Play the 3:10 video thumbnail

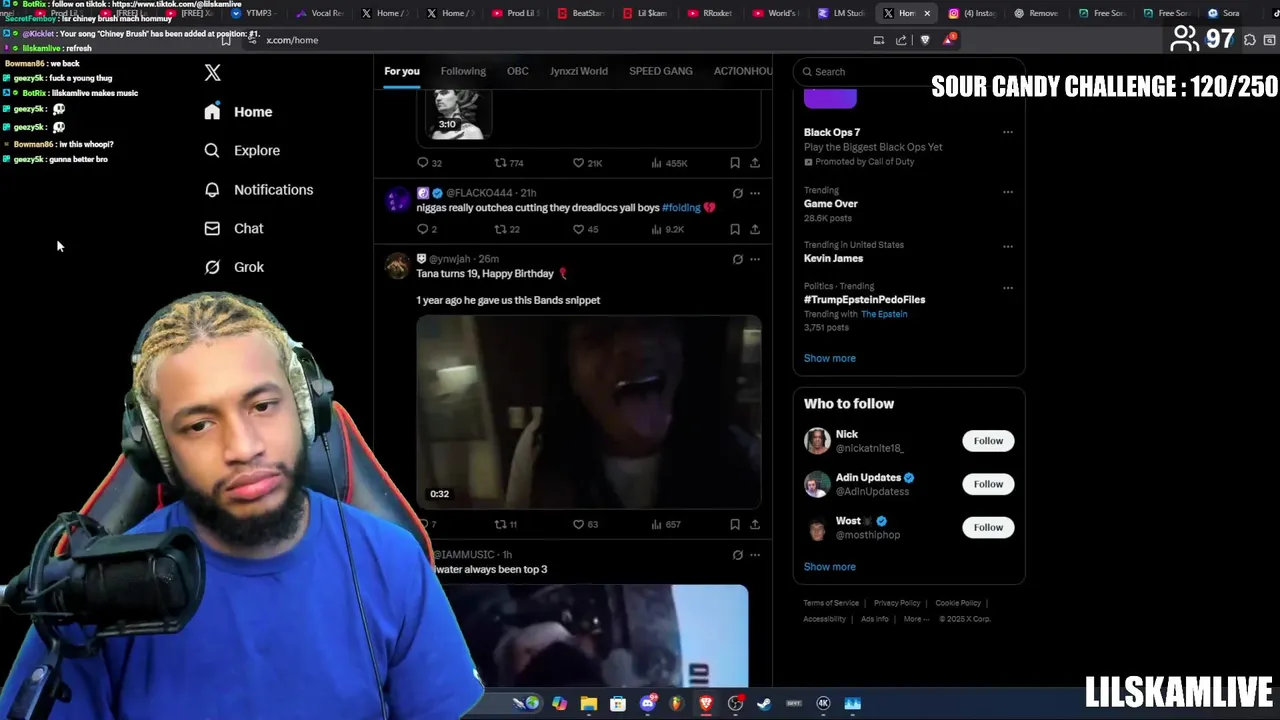(457, 114)
